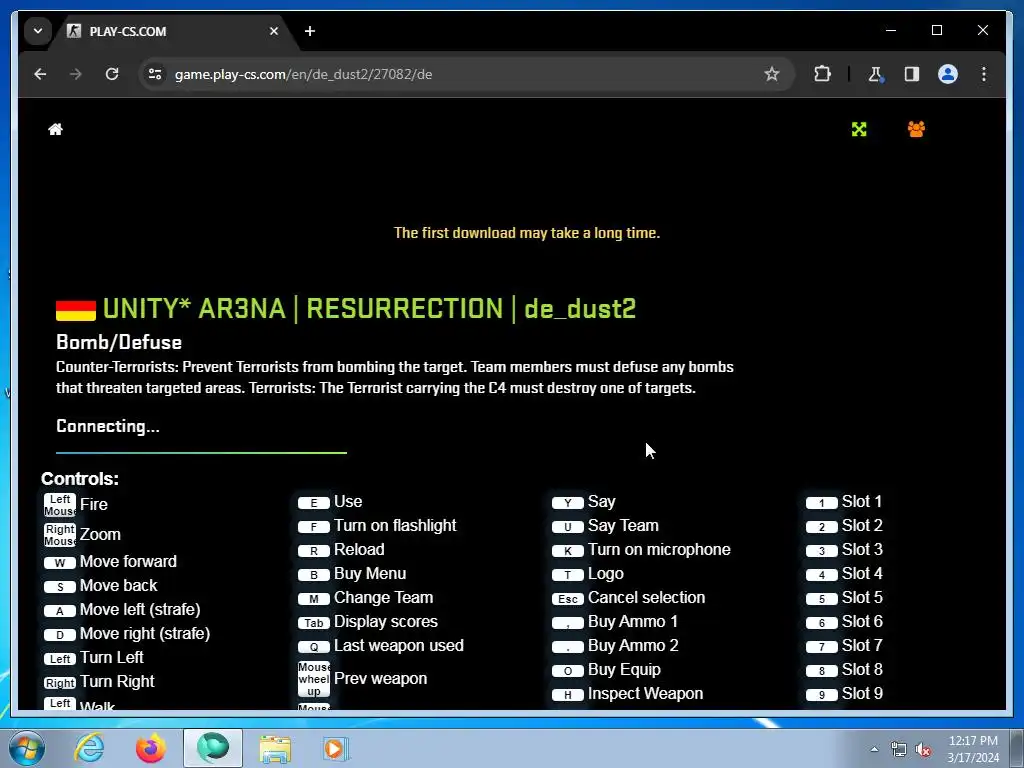Click the O key for Buy Equip

pos(568,671)
